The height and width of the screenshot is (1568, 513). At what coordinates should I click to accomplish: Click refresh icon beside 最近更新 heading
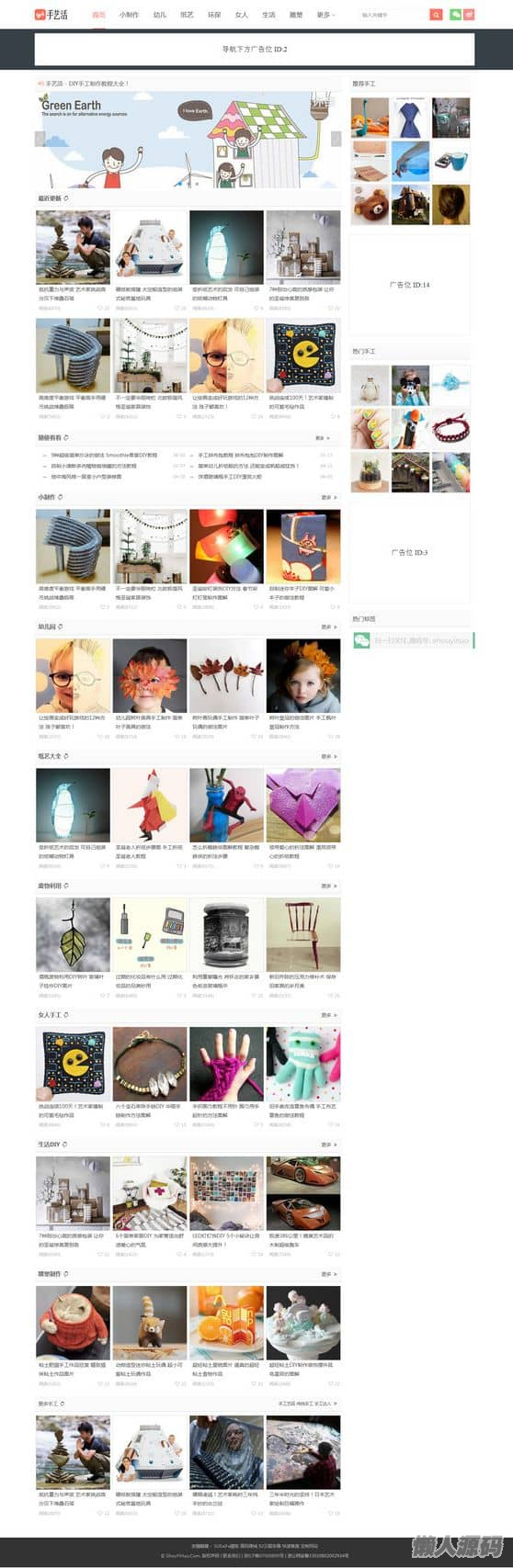click(x=66, y=198)
